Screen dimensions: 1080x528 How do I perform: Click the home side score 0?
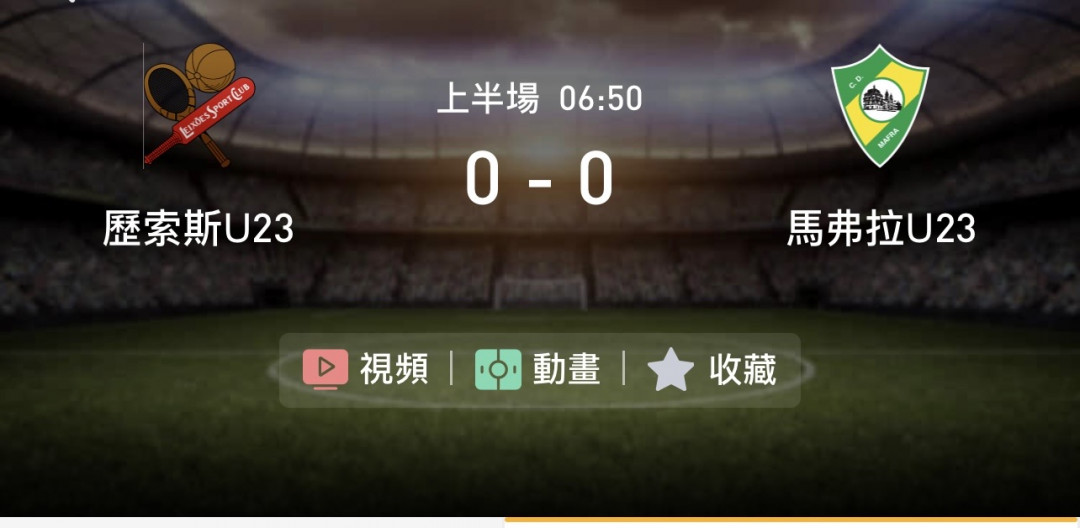coord(481,178)
